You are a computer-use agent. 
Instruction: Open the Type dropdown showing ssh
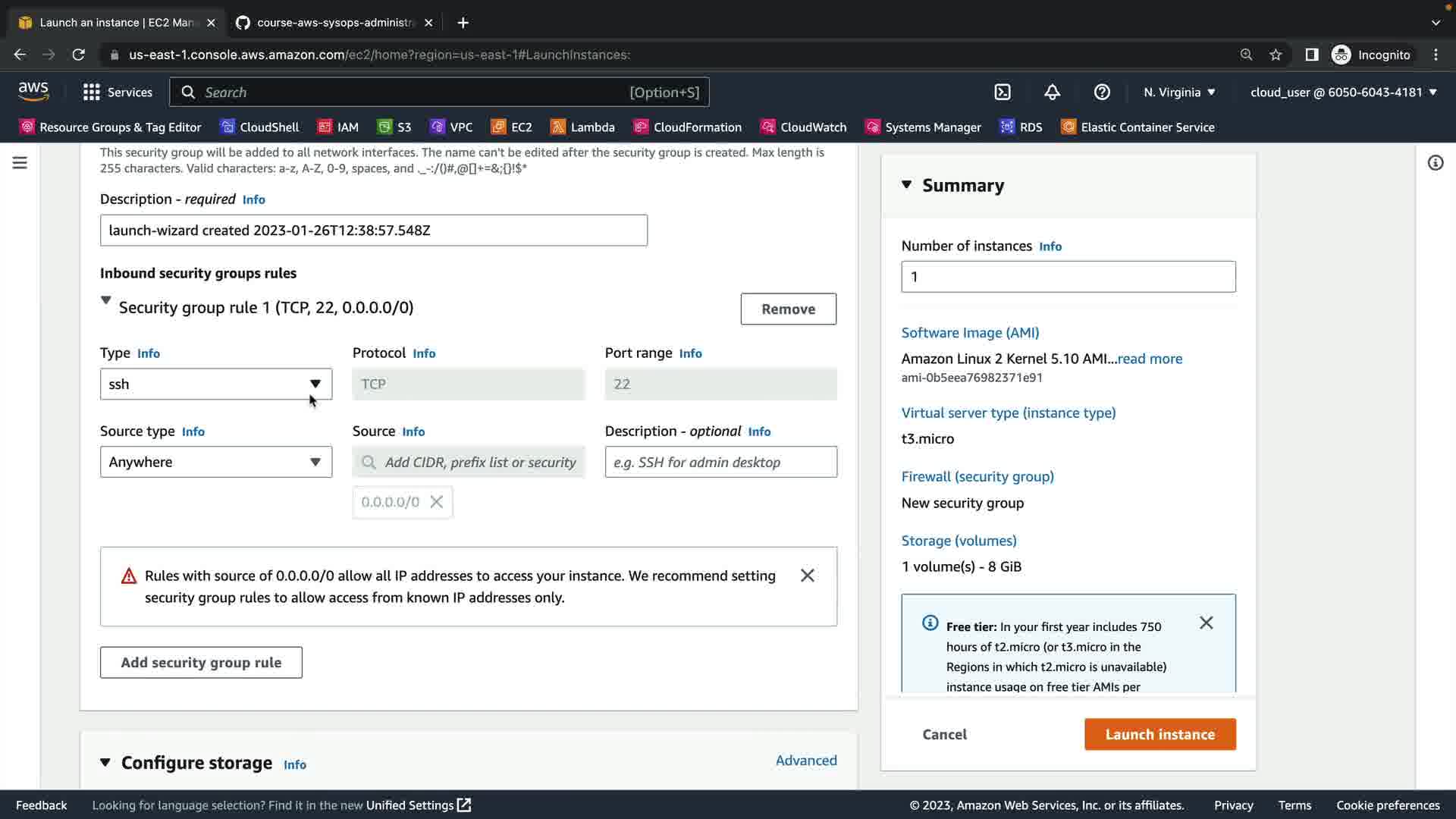[x=216, y=384]
